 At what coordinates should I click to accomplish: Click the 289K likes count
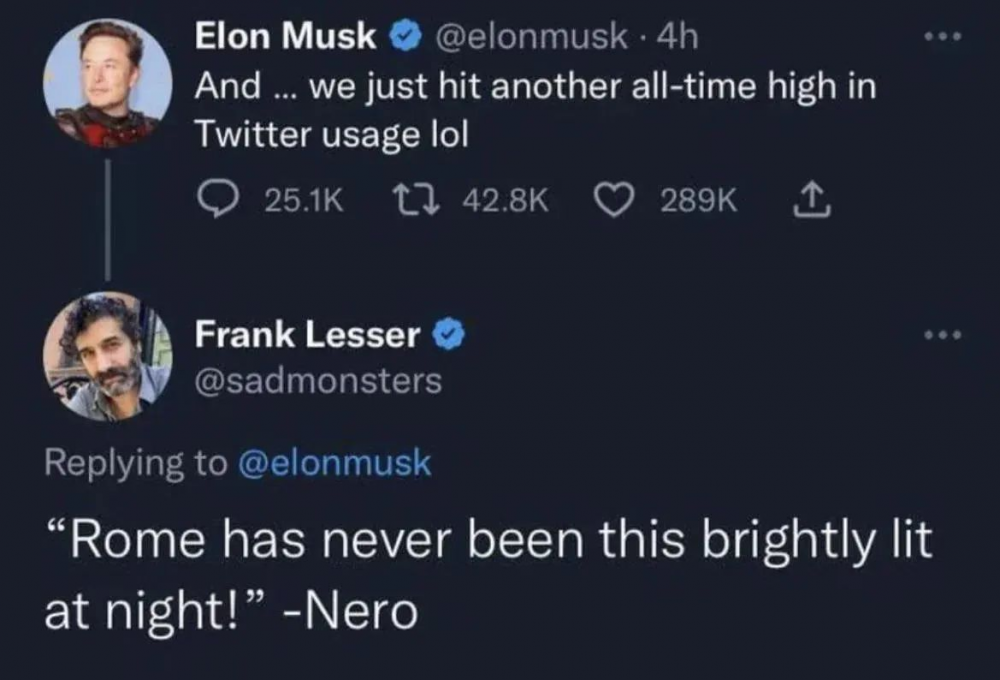tap(699, 203)
